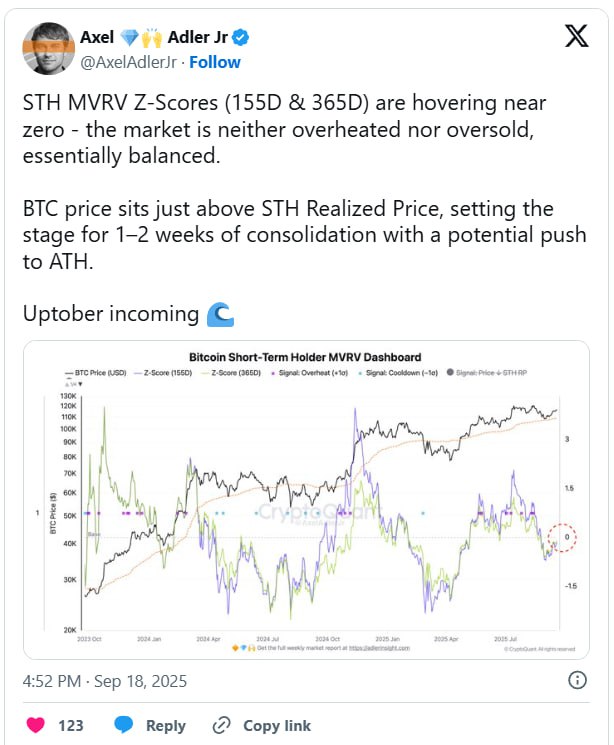Toggle Signal: Overheat legend entry
This screenshot has height=745, width=614.
coord(309,373)
